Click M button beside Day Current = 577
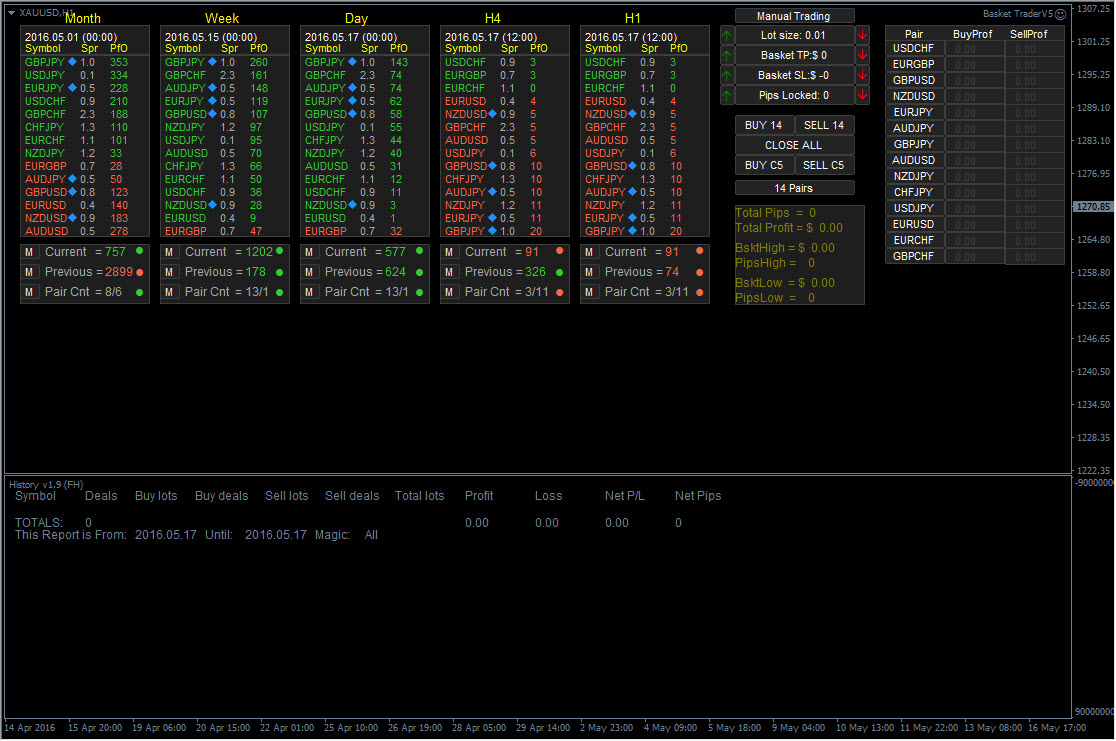Viewport: 1116px width, 741px height. pos(310,252)
